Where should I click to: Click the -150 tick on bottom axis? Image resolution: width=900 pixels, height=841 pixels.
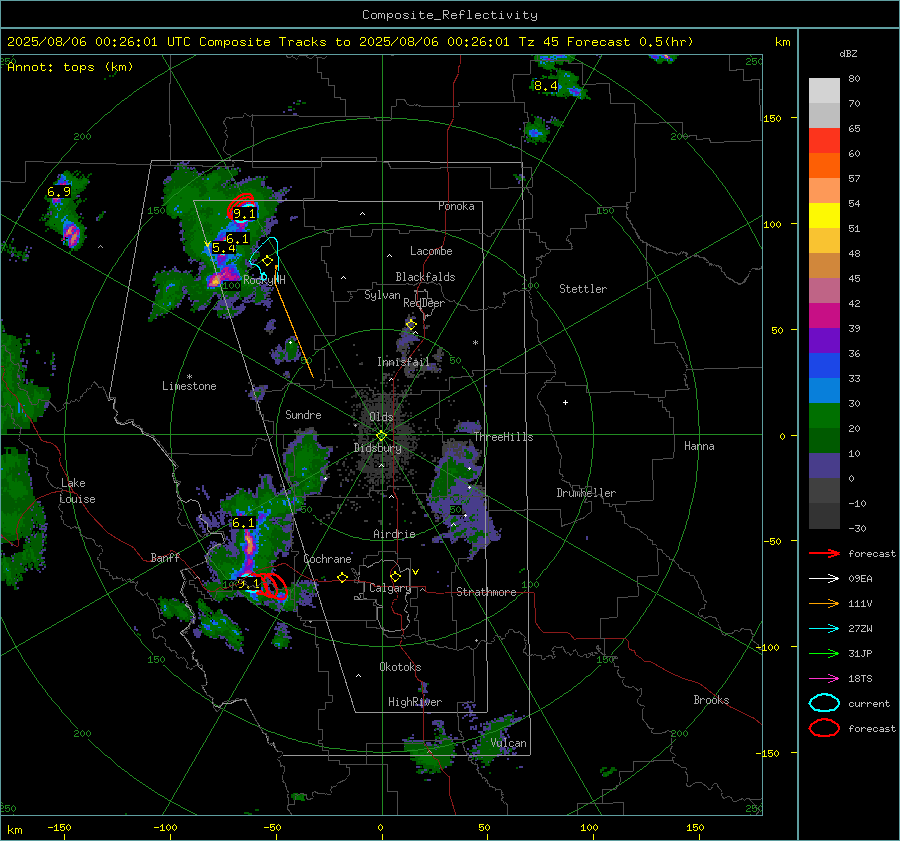tap(59, 827)
